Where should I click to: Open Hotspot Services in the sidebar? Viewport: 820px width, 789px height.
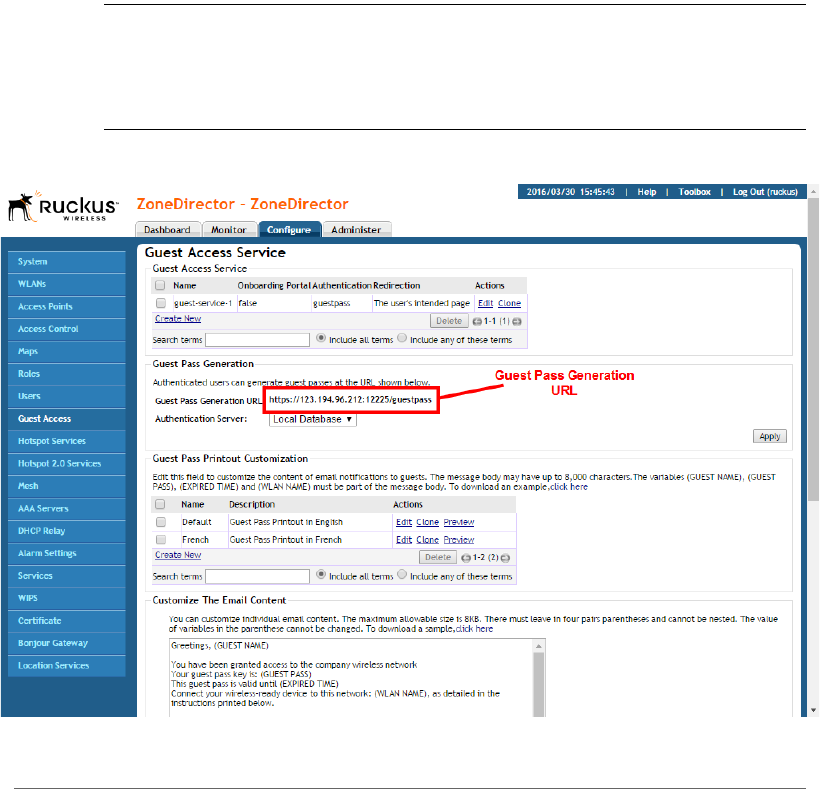click(67, 441)
